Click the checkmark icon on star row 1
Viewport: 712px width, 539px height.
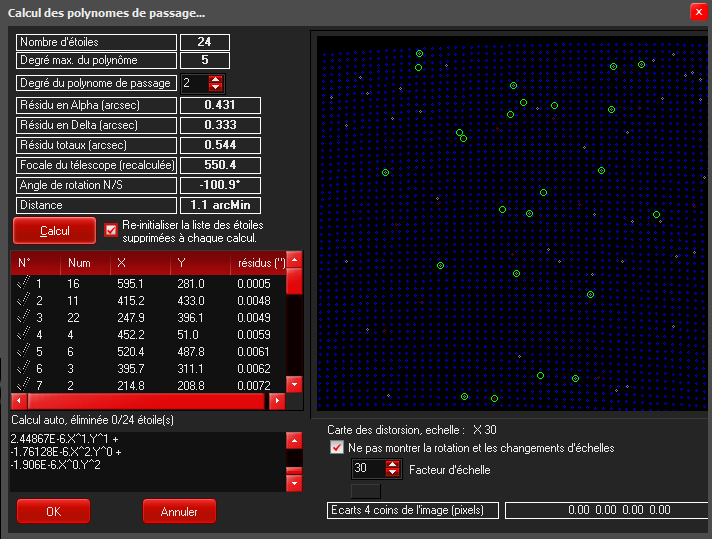click(x=22, y=283)
